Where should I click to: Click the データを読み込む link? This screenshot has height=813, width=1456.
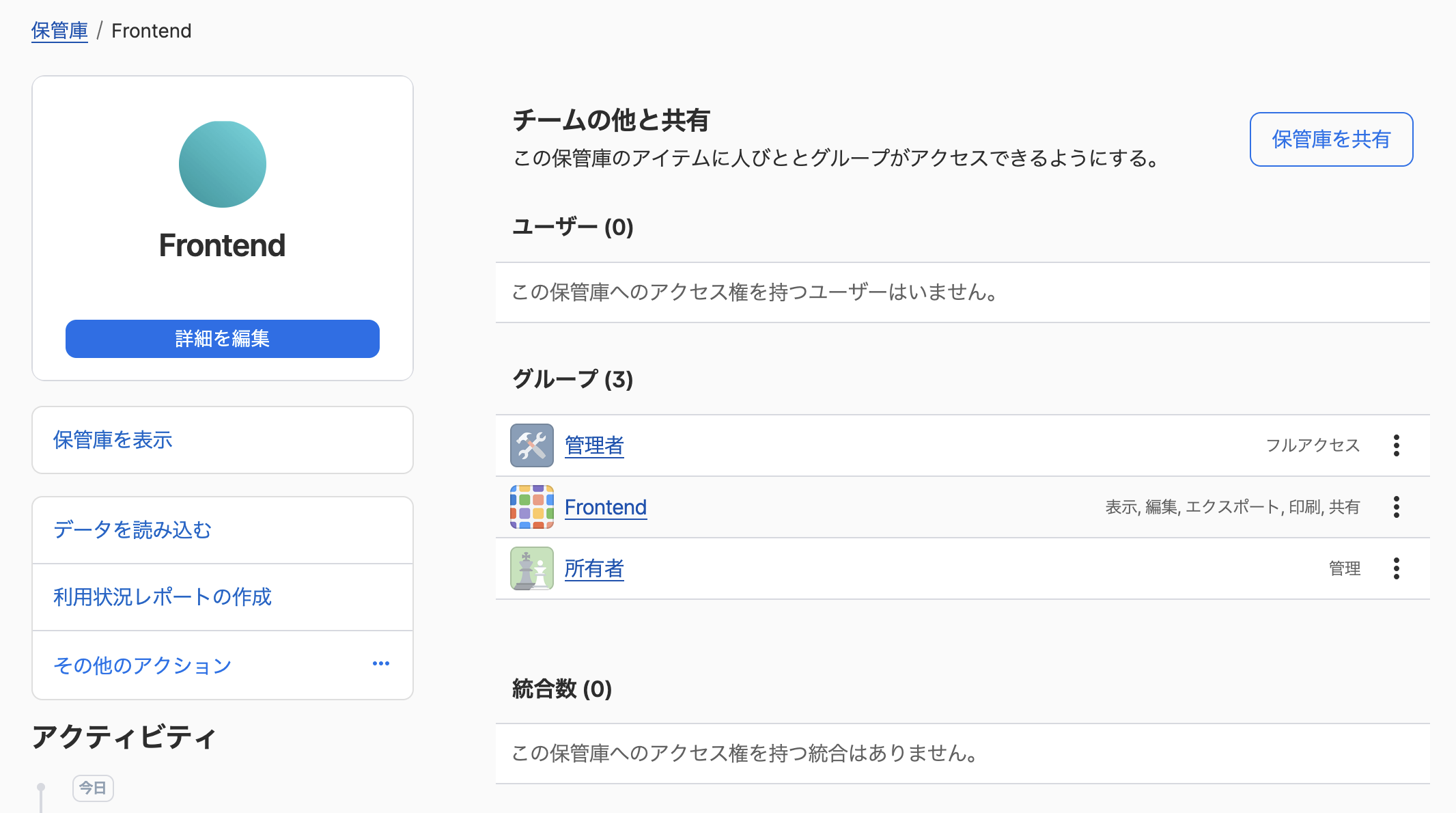pyautogui.click(x=132, y=529)
